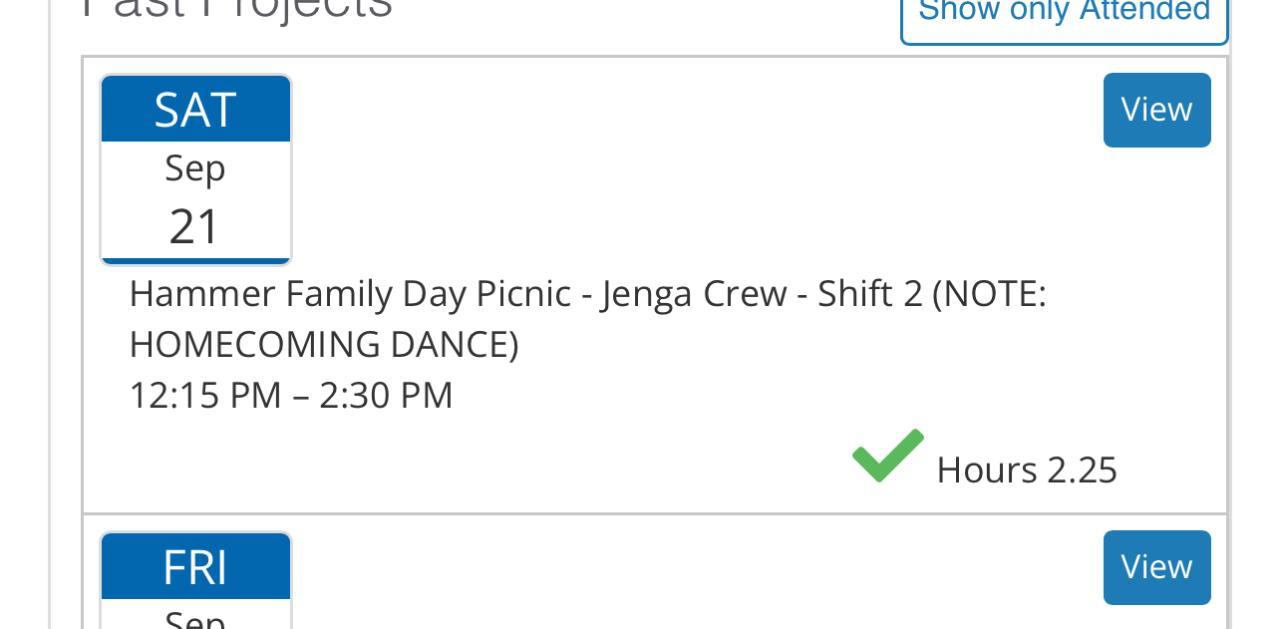Click the FRI header on date badge
The width and height of the screenshot is (1280, 629).
pyautogui.click(x=195, y=567)
